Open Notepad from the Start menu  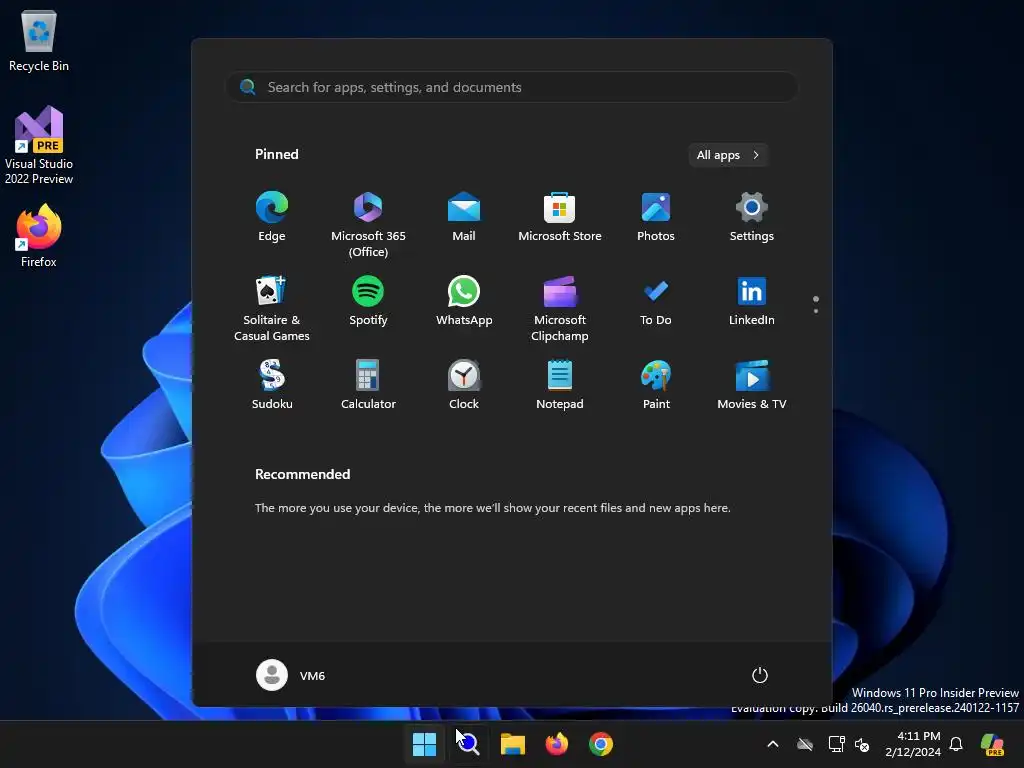click(x=560, y=385)
